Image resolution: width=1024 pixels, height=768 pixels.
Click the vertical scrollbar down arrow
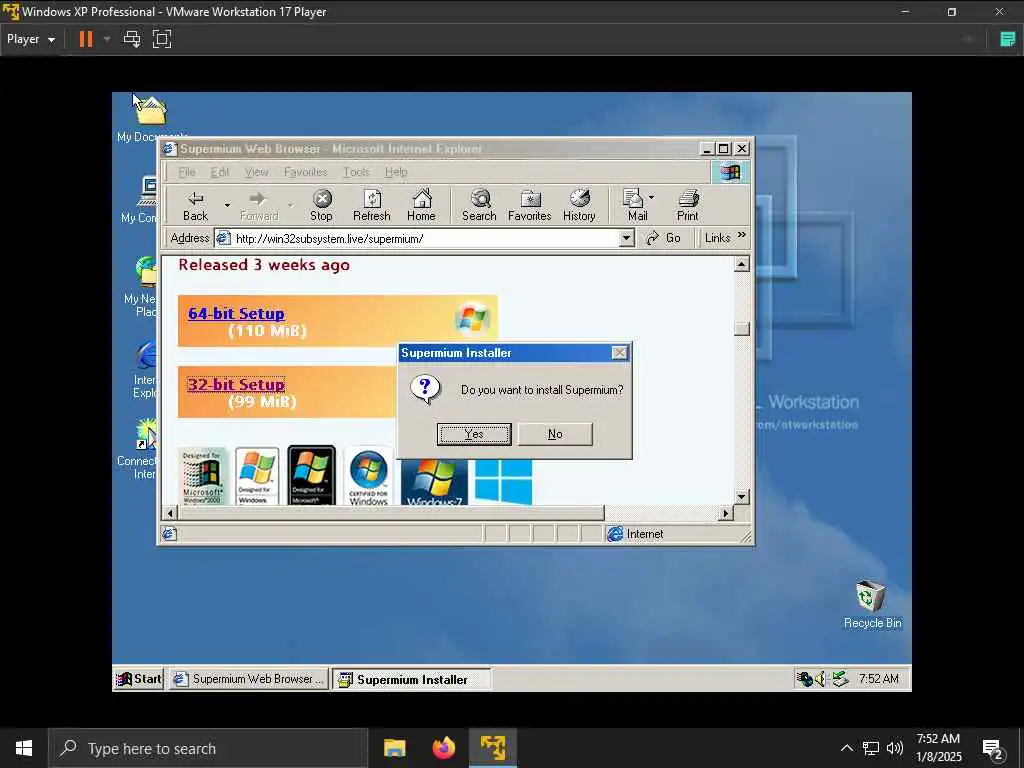click(x=741, y=497)
